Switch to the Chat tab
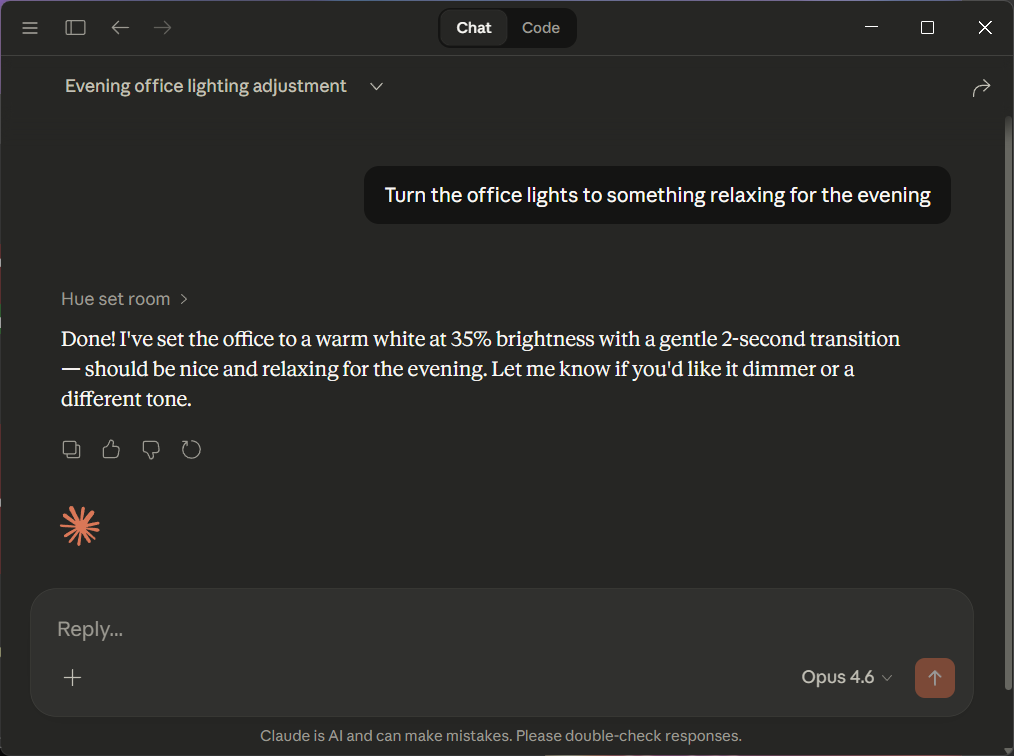The width and height of the screenshot is (1014, 756). [x=474, y=28]
